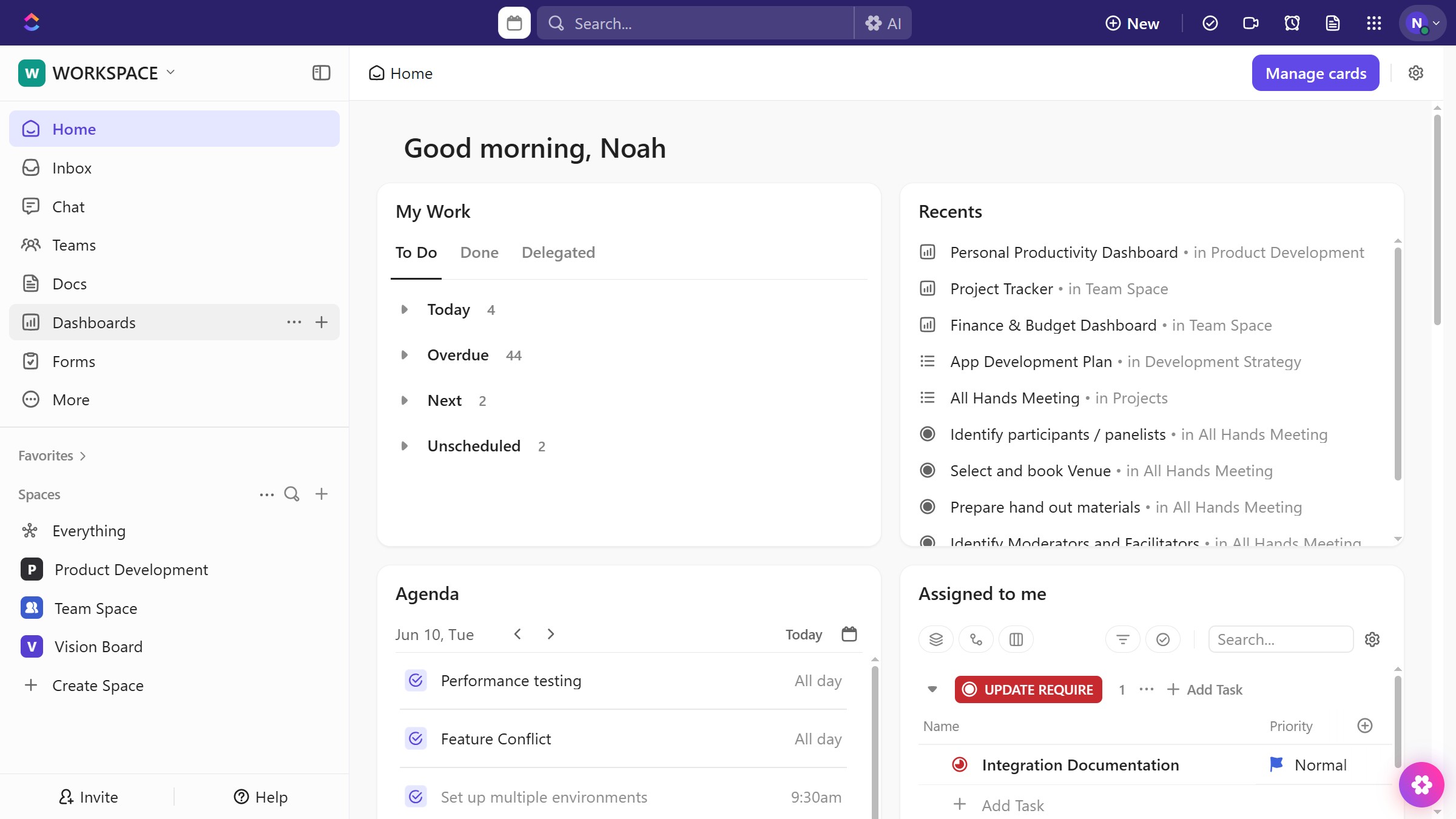Collapse the UPDATE REQUIRE group
The height and width of the screenshot is (819, 1456).
click(x=932, y=689)
